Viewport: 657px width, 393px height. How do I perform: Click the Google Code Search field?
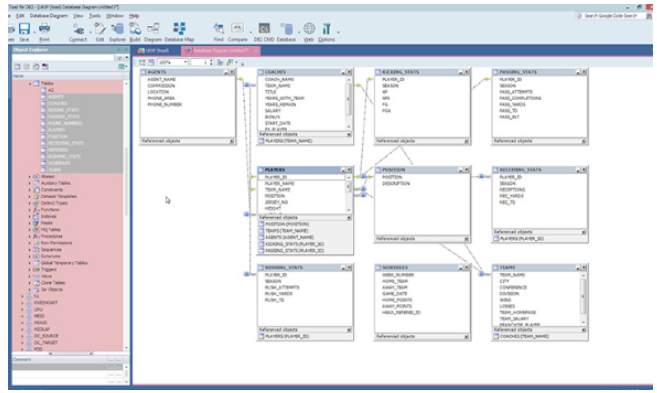click(610, 16)
